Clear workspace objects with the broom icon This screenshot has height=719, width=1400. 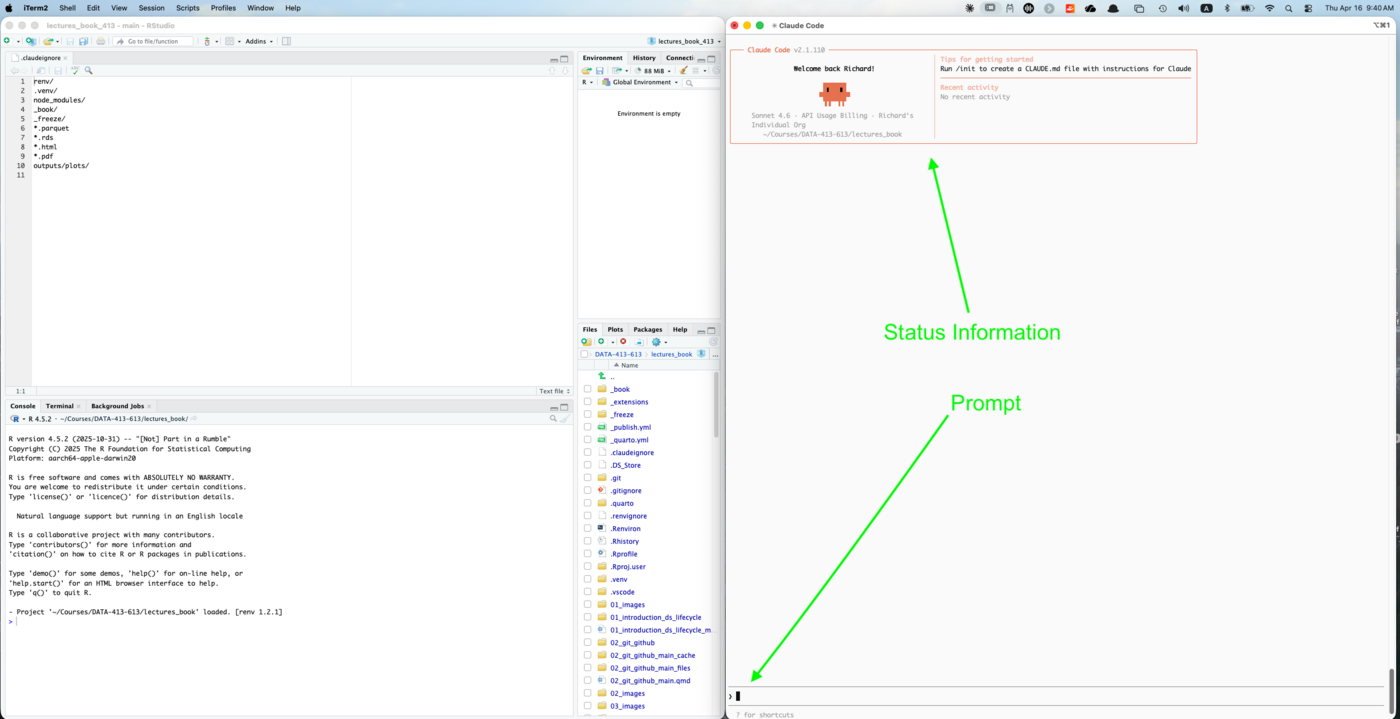(x=683, y=71)
